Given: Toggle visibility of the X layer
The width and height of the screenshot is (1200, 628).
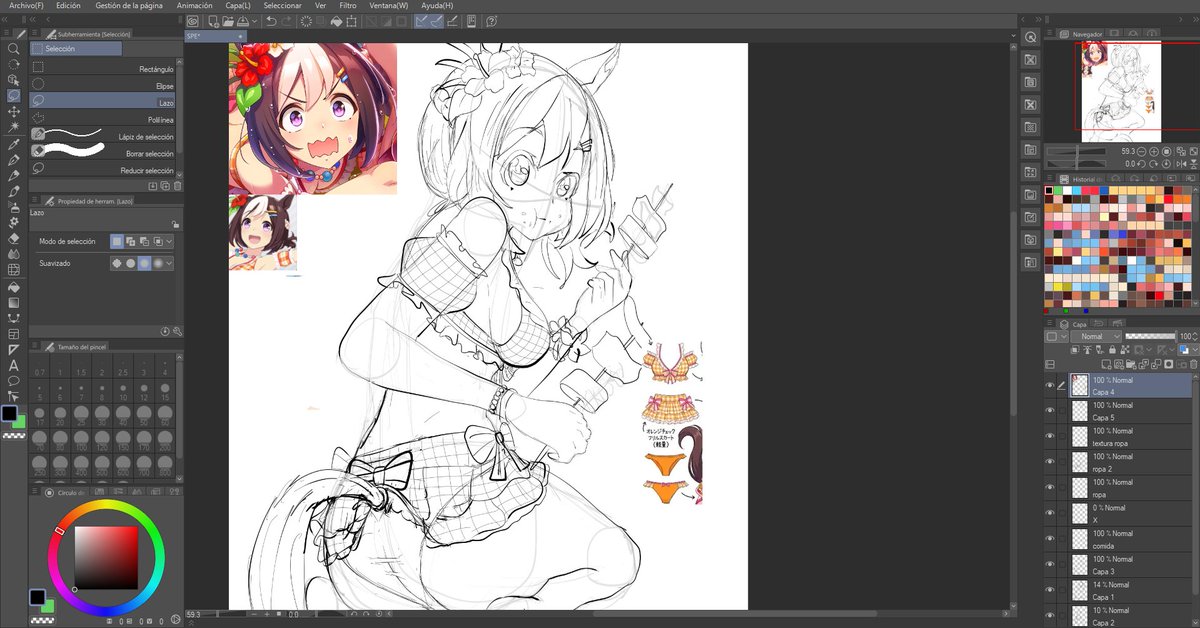Looking at the screenshot, I should (x=1050, y=513).
